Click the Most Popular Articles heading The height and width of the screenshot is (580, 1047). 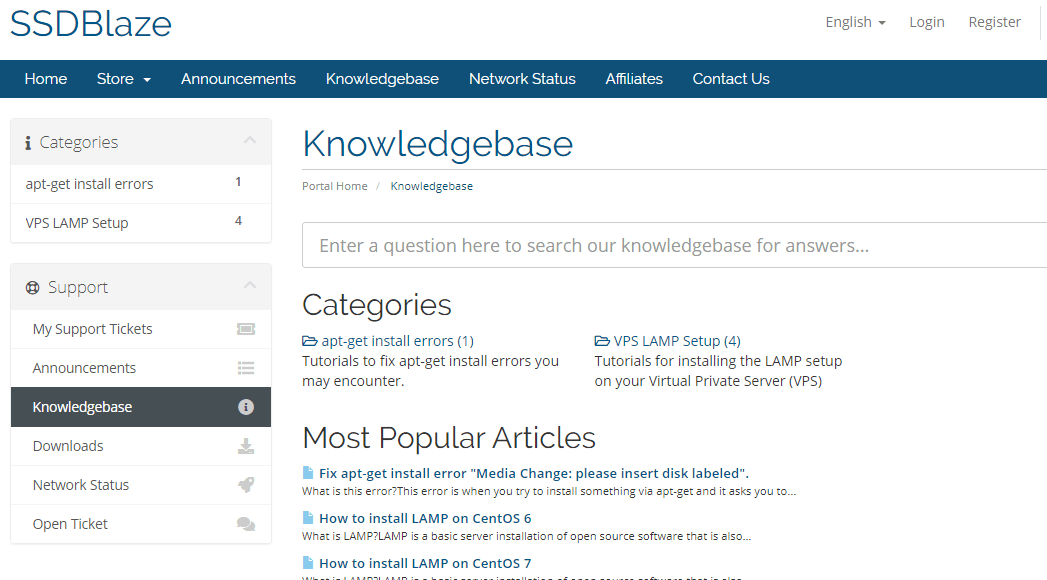449,438
